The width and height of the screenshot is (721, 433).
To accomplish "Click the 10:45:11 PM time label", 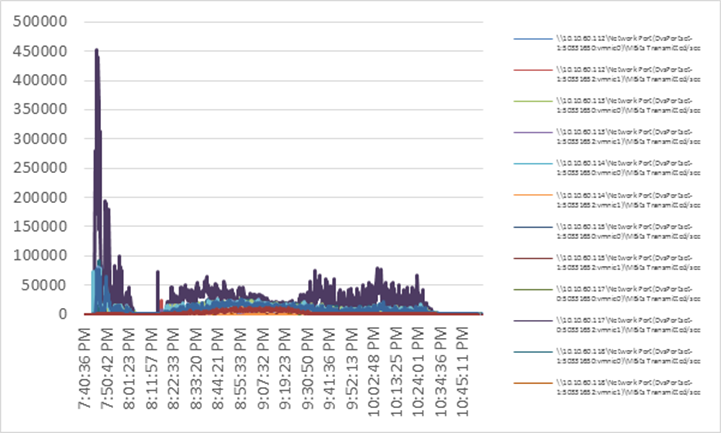I will 463,372.
